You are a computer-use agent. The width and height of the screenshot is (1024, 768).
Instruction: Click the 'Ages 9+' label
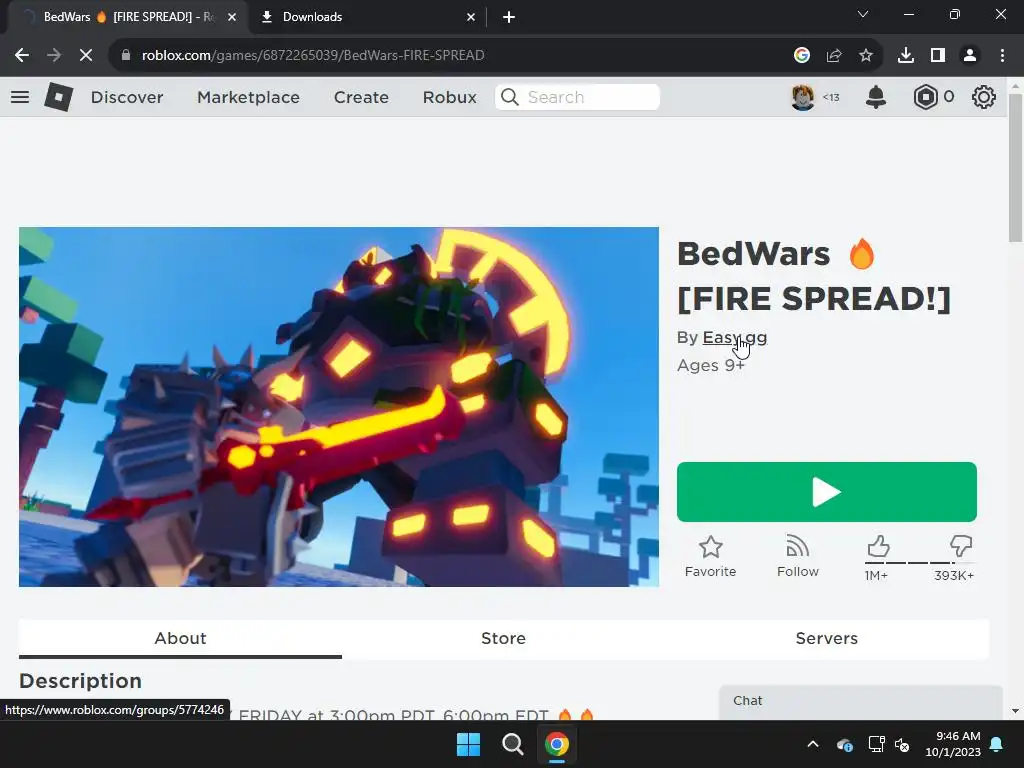coord(711,365)
